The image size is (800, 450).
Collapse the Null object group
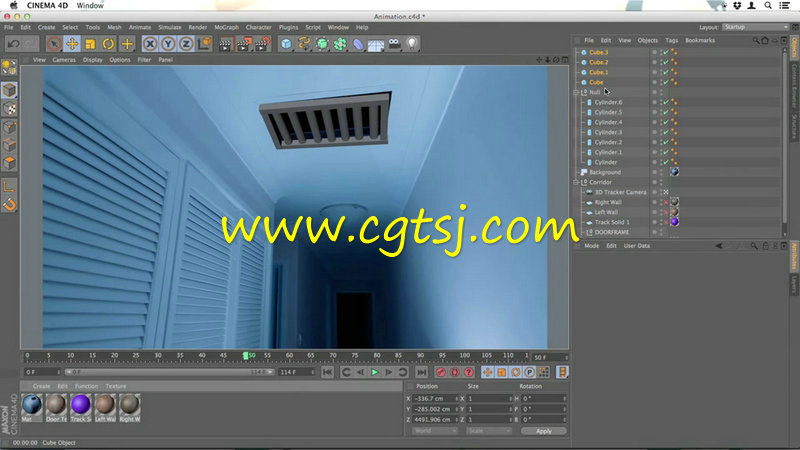coord(576,92)
